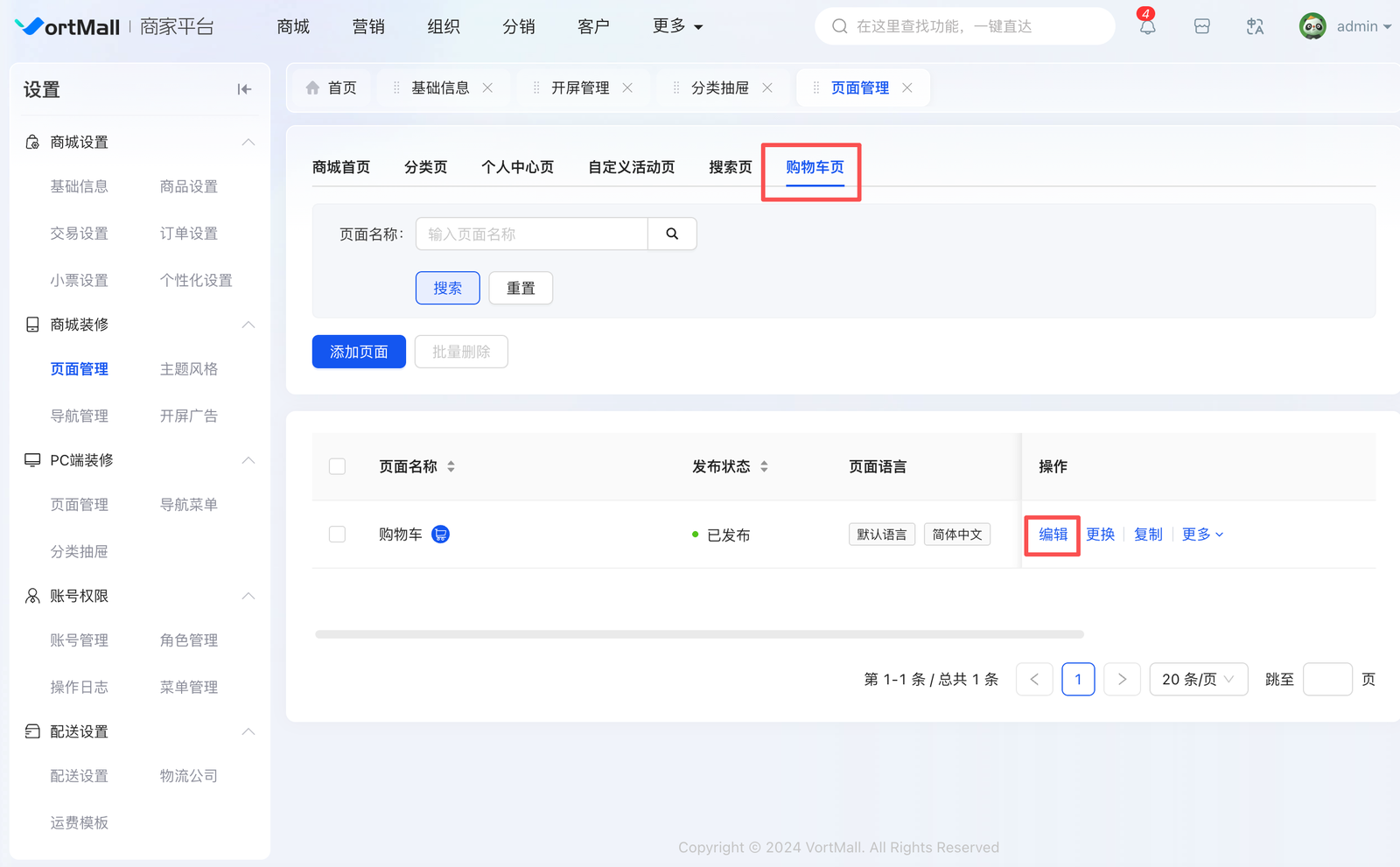Image resolution: width=1400 pixels, height=867 pixels.
Task: Click the horizontal table scrollbar
Action: (699, 634)
